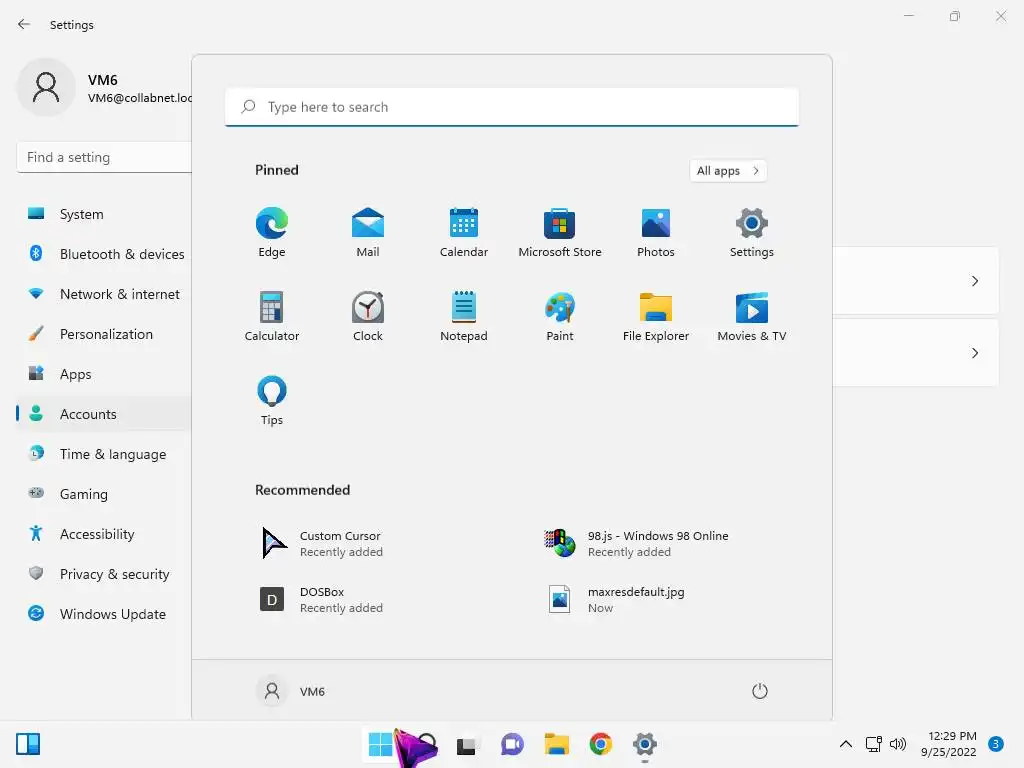Open Chat icon on taskbar
The height and width of the screenshot is (768, 1024).
[512, 744]
